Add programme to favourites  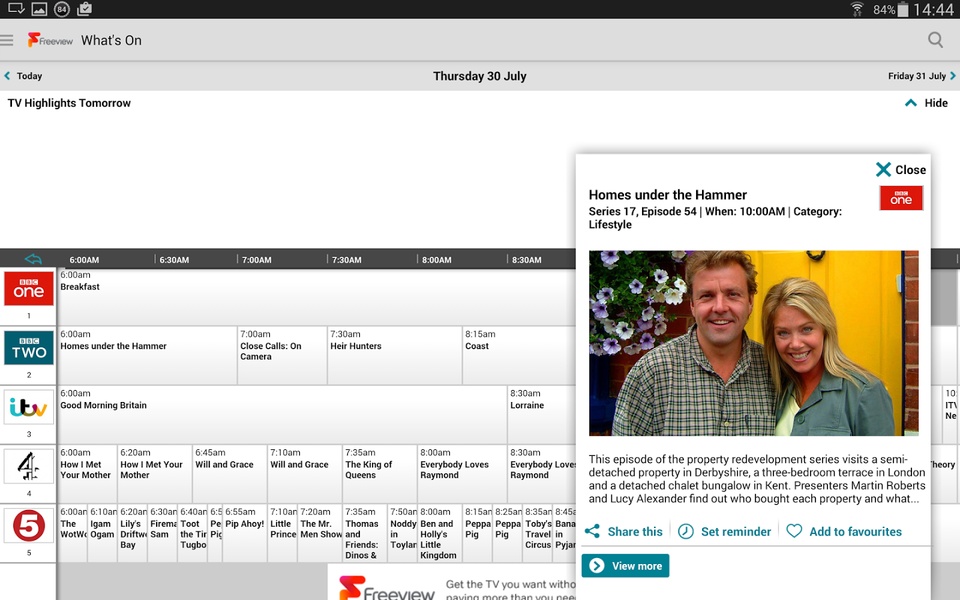click(x=844, y=531)
